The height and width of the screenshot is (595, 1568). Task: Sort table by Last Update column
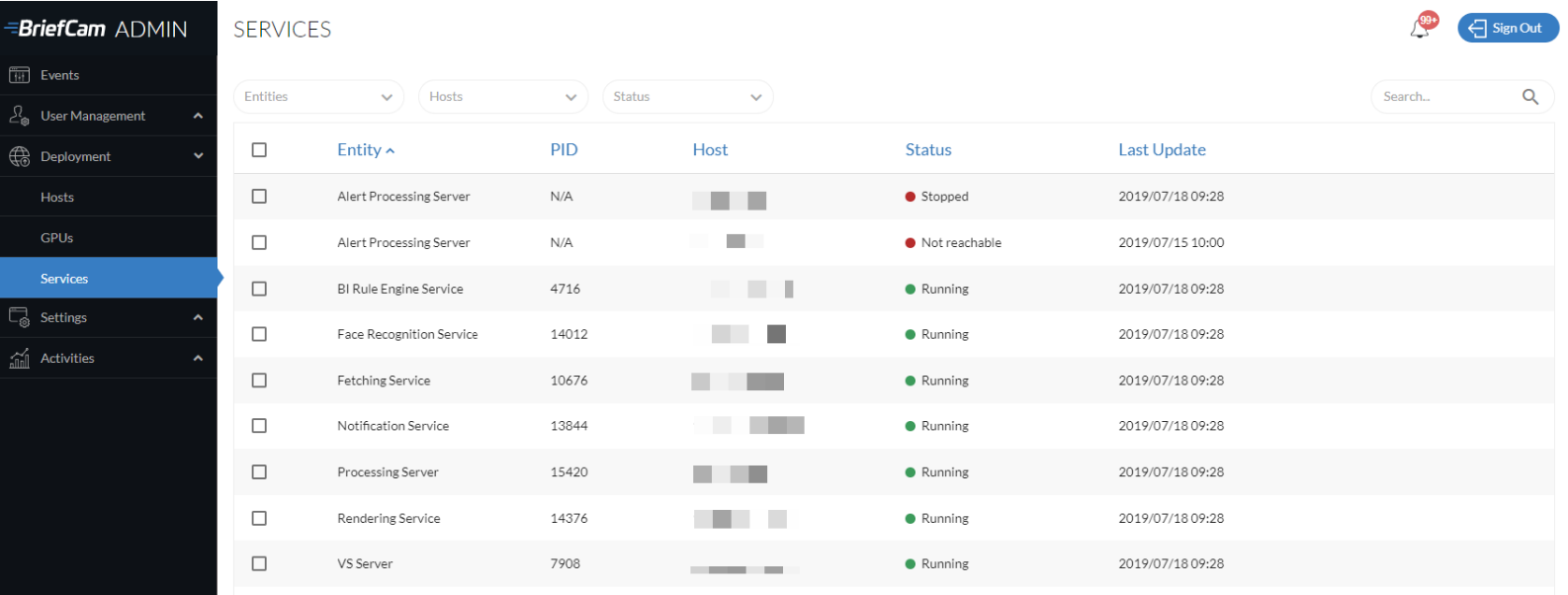tap(1162, 150)
